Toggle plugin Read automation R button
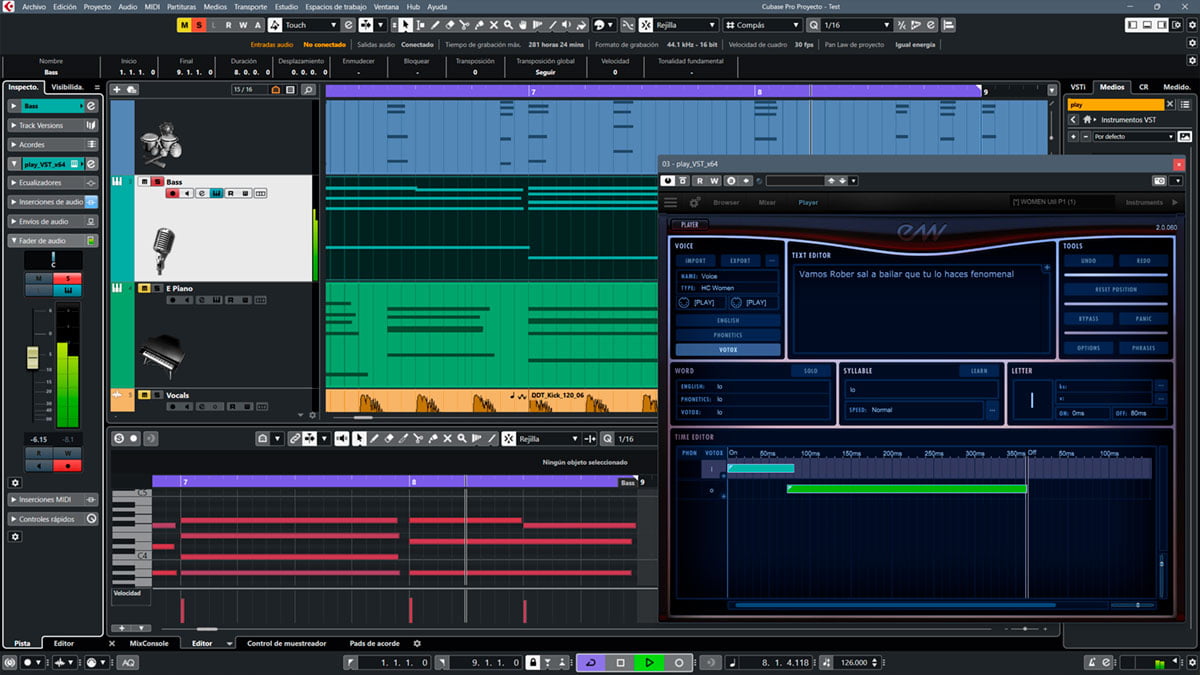Screen dimensions: 1200x675 pos(700,181)
